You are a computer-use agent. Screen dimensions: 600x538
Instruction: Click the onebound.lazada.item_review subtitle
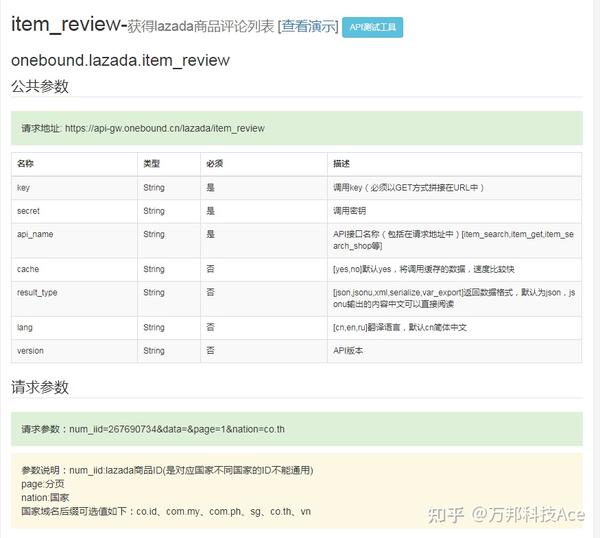click(120, 60)
